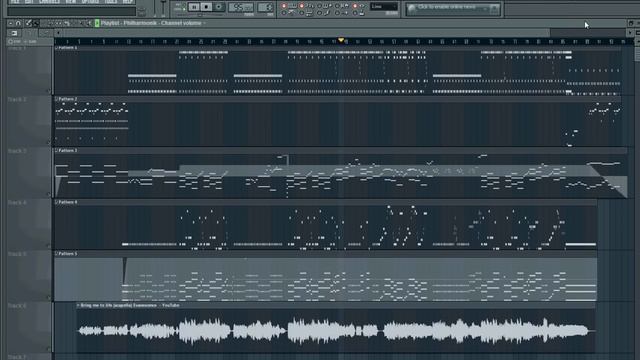Select the Pattern 1 clip title
The image size is (640, 360).
coord(67,48)
